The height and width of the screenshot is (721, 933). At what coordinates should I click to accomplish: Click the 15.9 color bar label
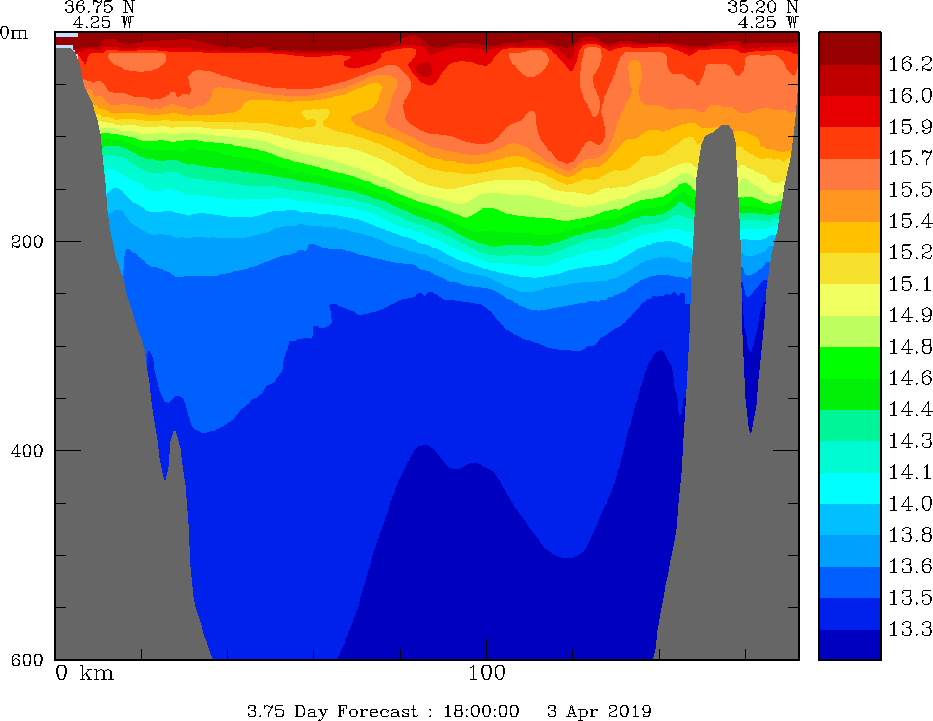(910, 127)
